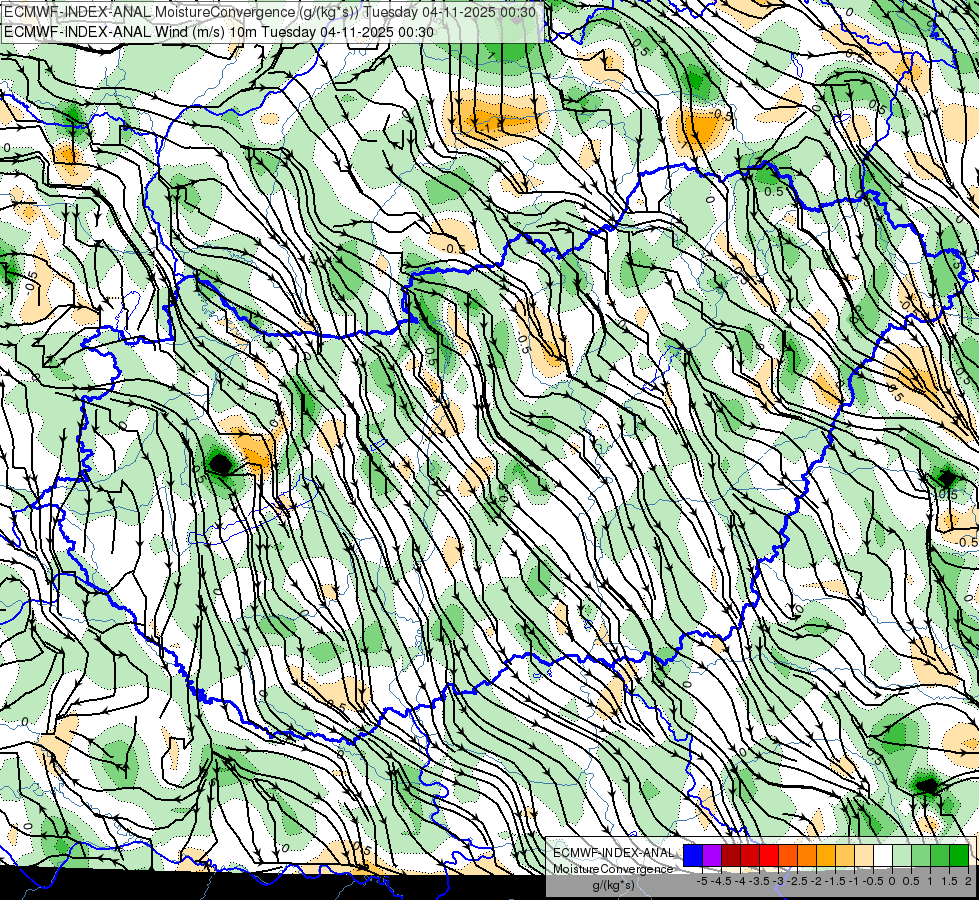
Task: Click the pale peach legend swatch before -0.5
Action: coord(864,856)
